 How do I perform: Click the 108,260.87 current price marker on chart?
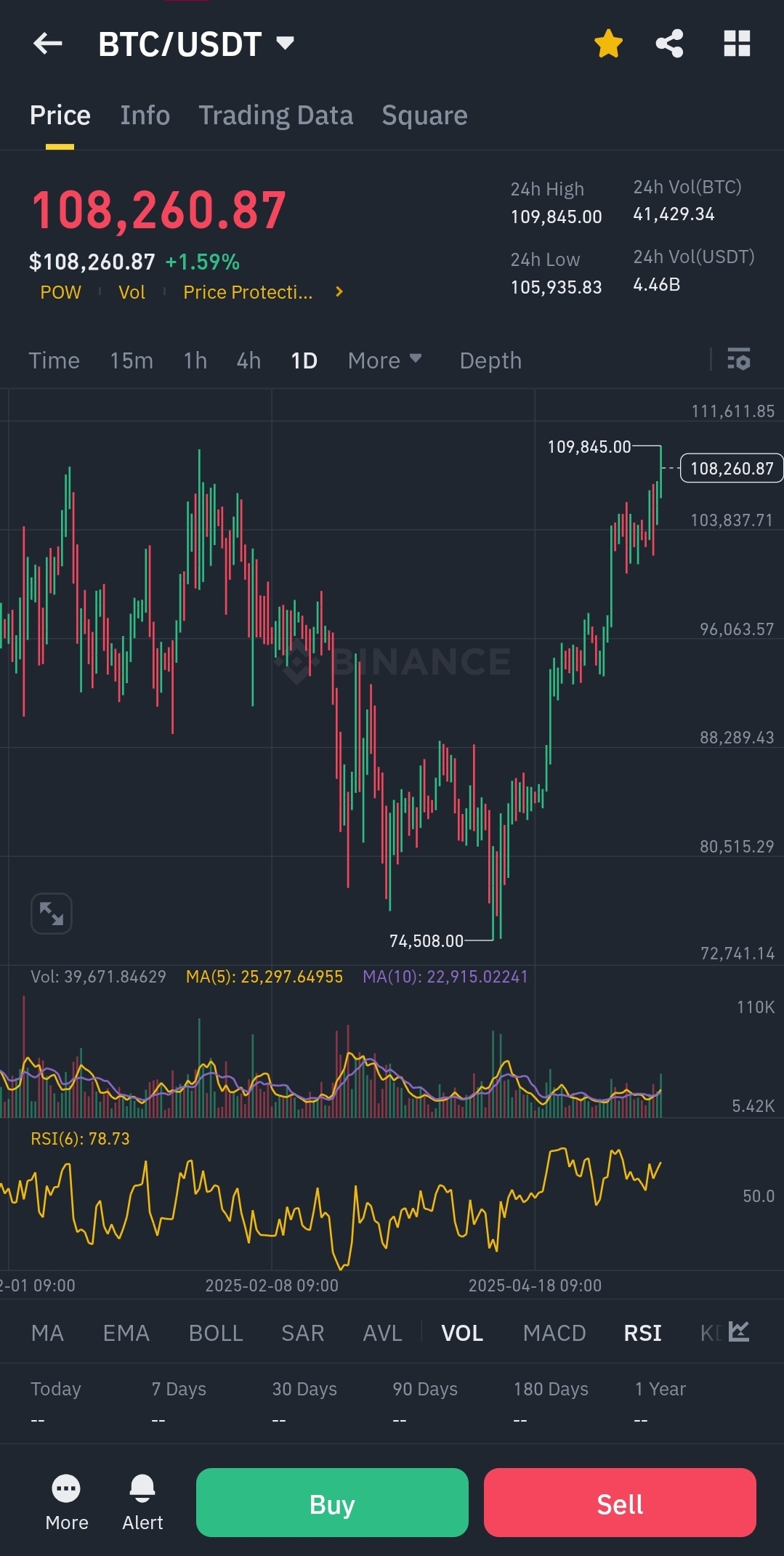[731, 469]
